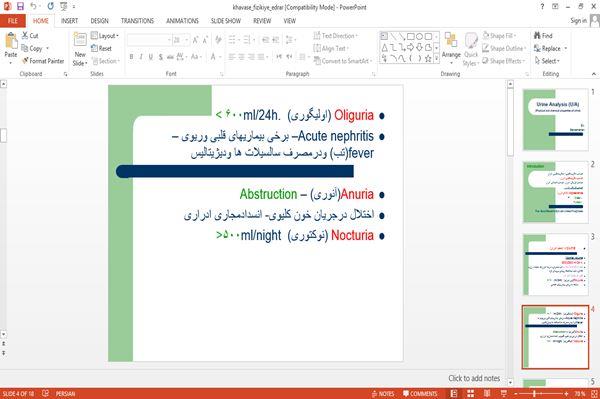Open the Shape Outline dropdown
The image size is (600, 399).
(x=504, y=48)
